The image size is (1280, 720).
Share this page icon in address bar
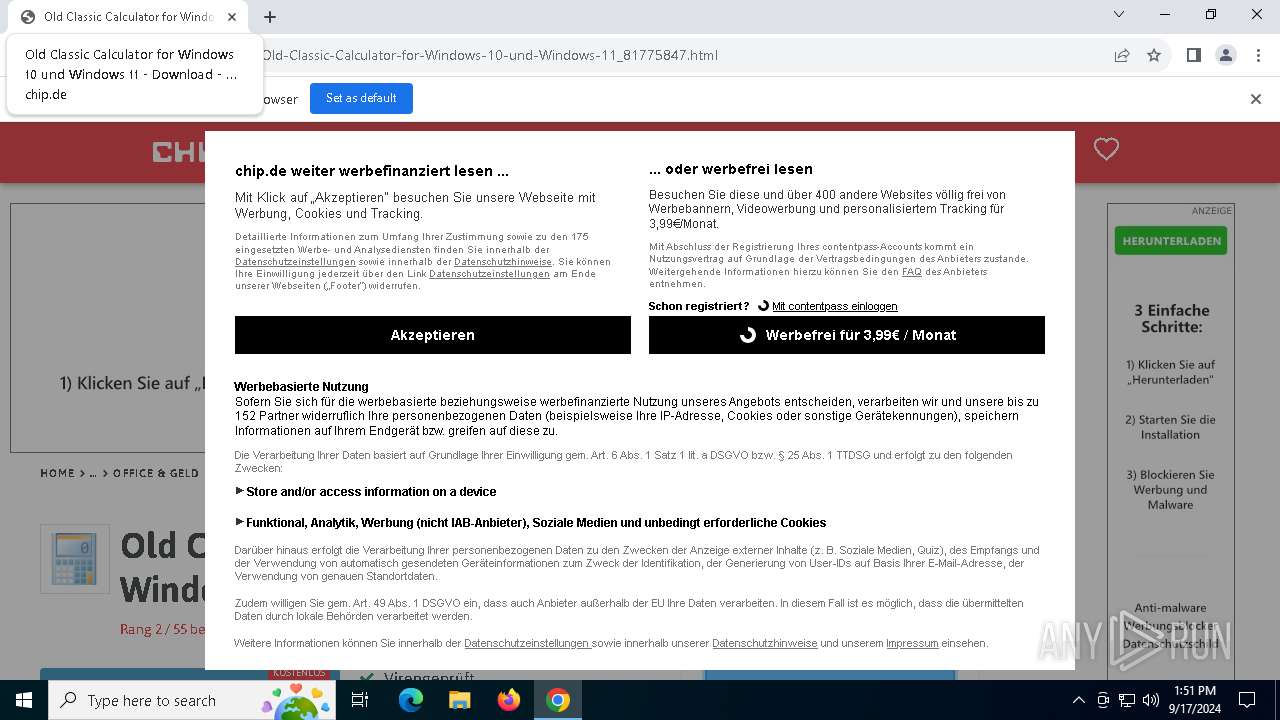click(1122, 55)
